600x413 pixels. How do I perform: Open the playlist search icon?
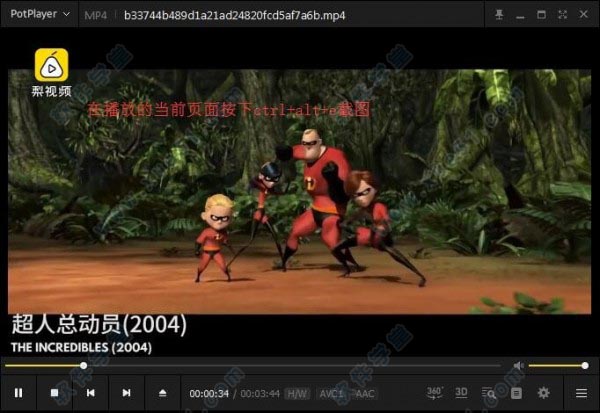coord(490,393)
